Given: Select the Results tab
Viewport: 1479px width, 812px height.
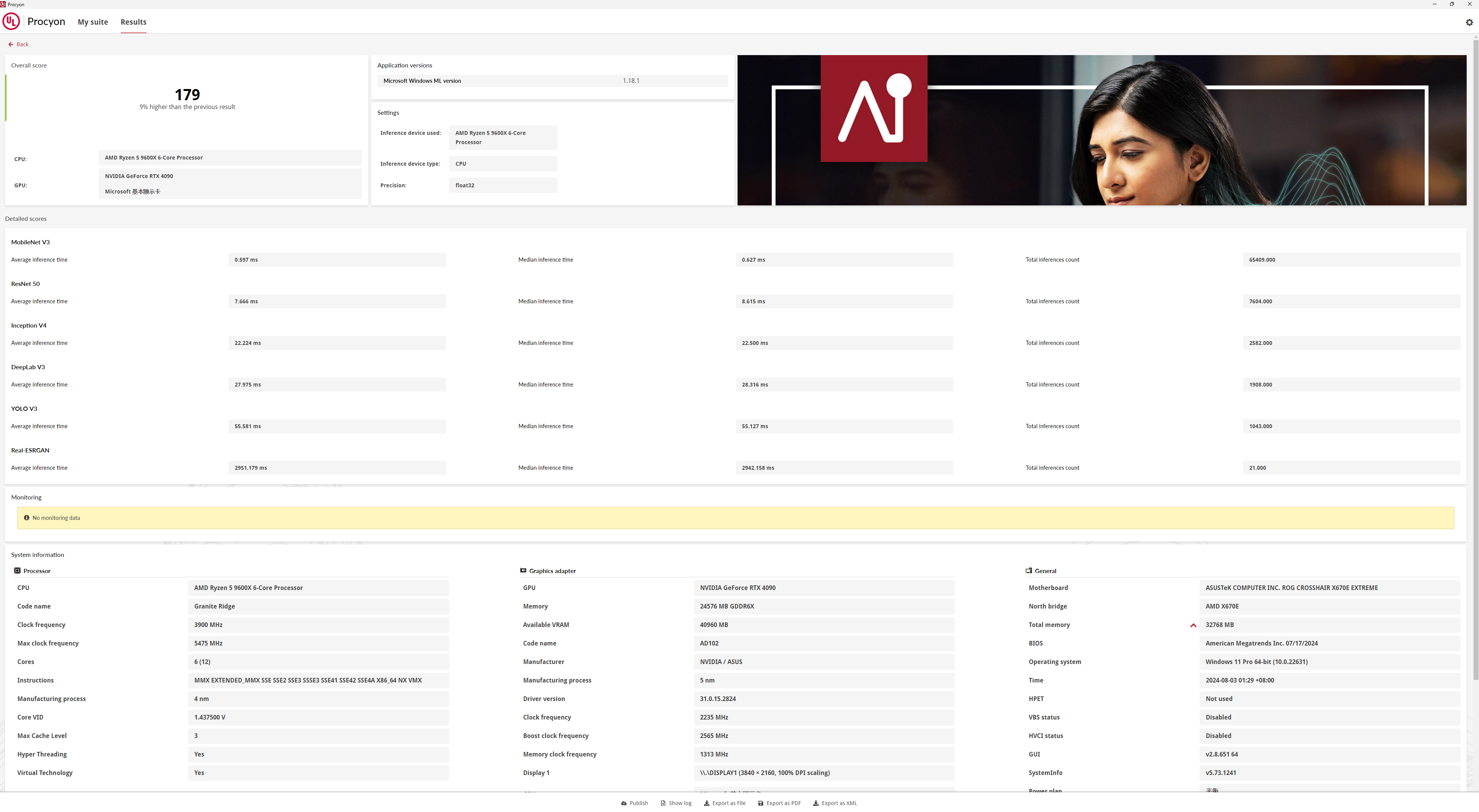Looking at the screenshot, I should click(x=133, y=22).
